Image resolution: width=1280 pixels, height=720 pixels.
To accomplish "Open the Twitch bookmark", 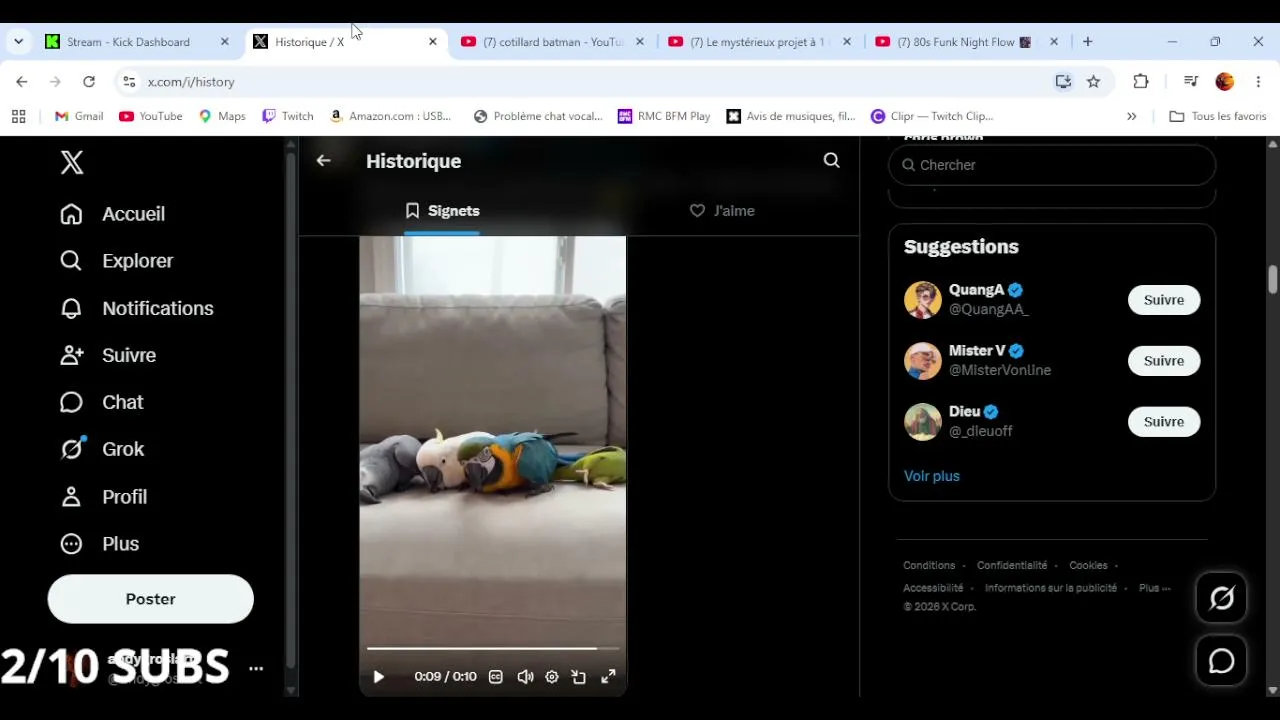I will point(288,116).
